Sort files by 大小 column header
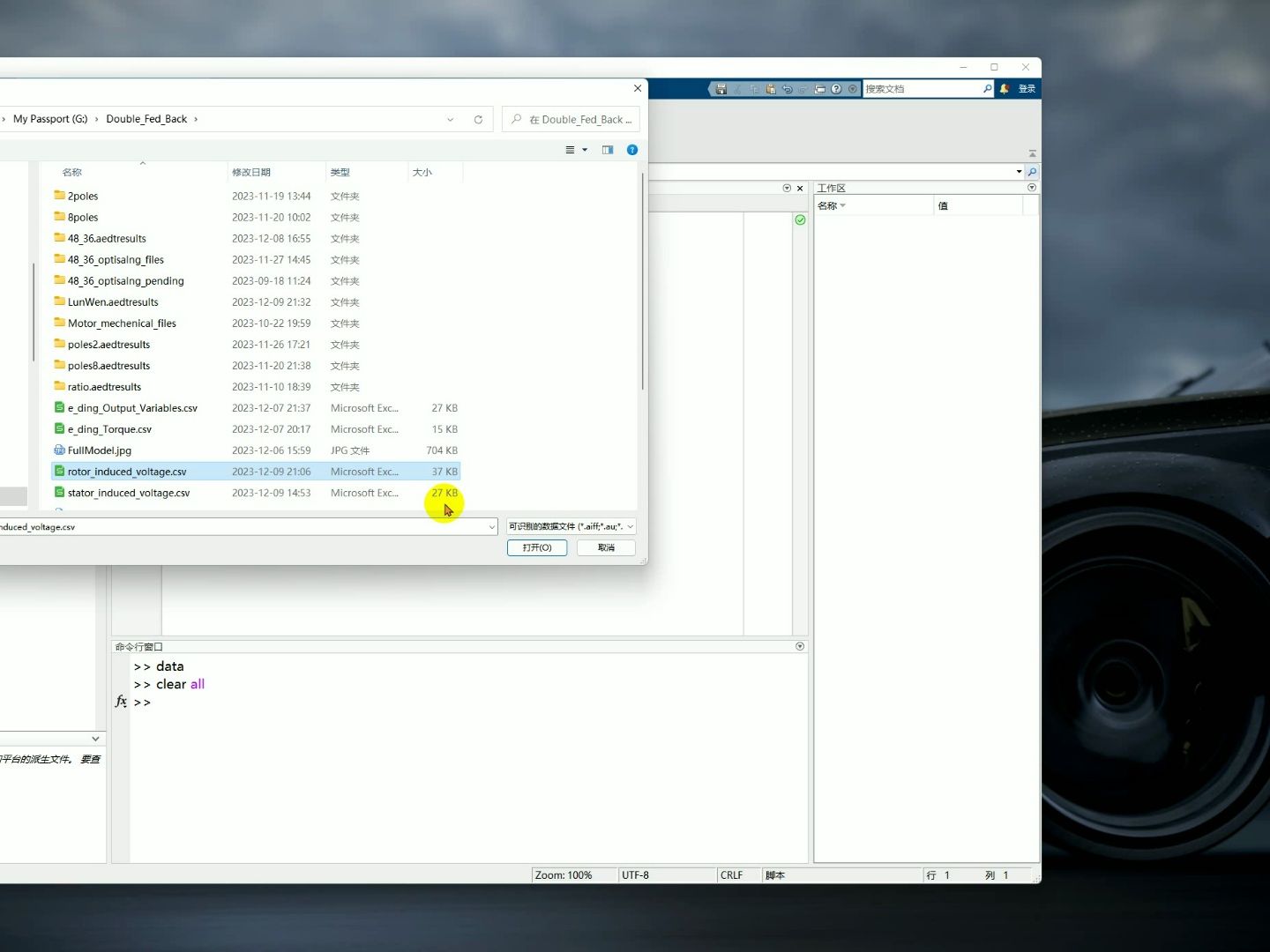This screenshot has height=952, width=1270. click(422, 172)
